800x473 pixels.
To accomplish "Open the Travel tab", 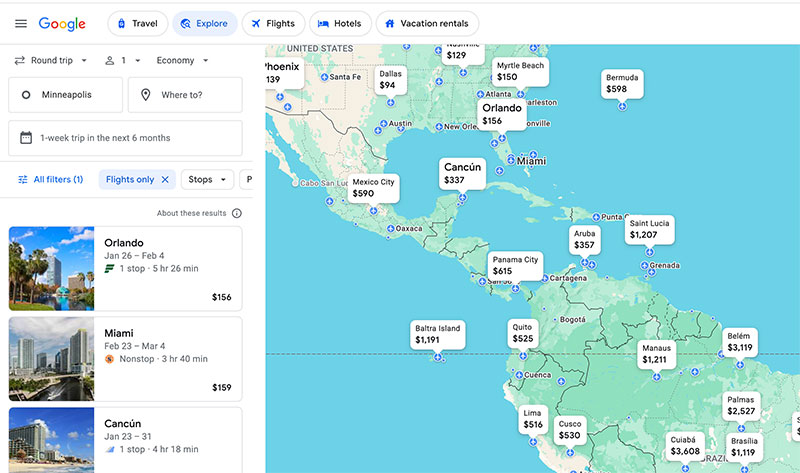I will coord(137,23).
